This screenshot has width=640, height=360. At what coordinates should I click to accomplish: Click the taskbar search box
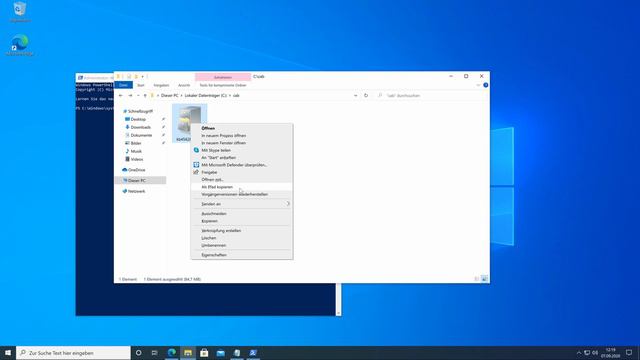point(73,353)
